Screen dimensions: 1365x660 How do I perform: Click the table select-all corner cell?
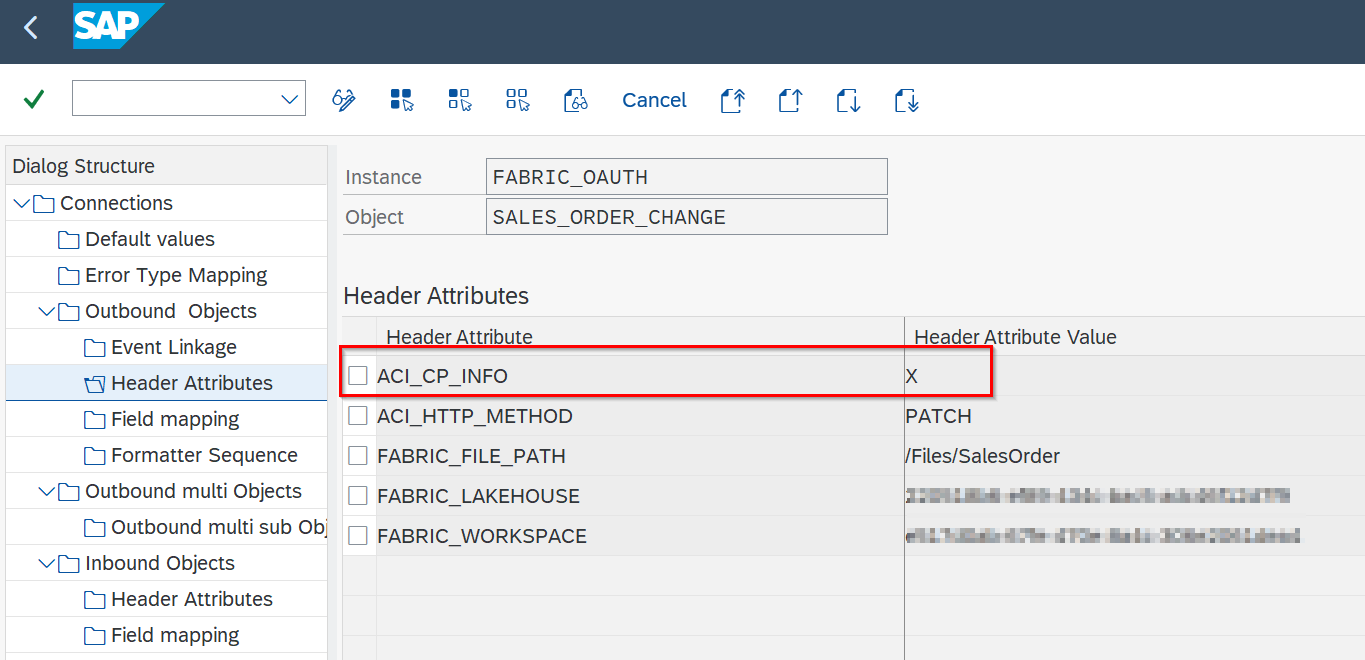(359, 337)
